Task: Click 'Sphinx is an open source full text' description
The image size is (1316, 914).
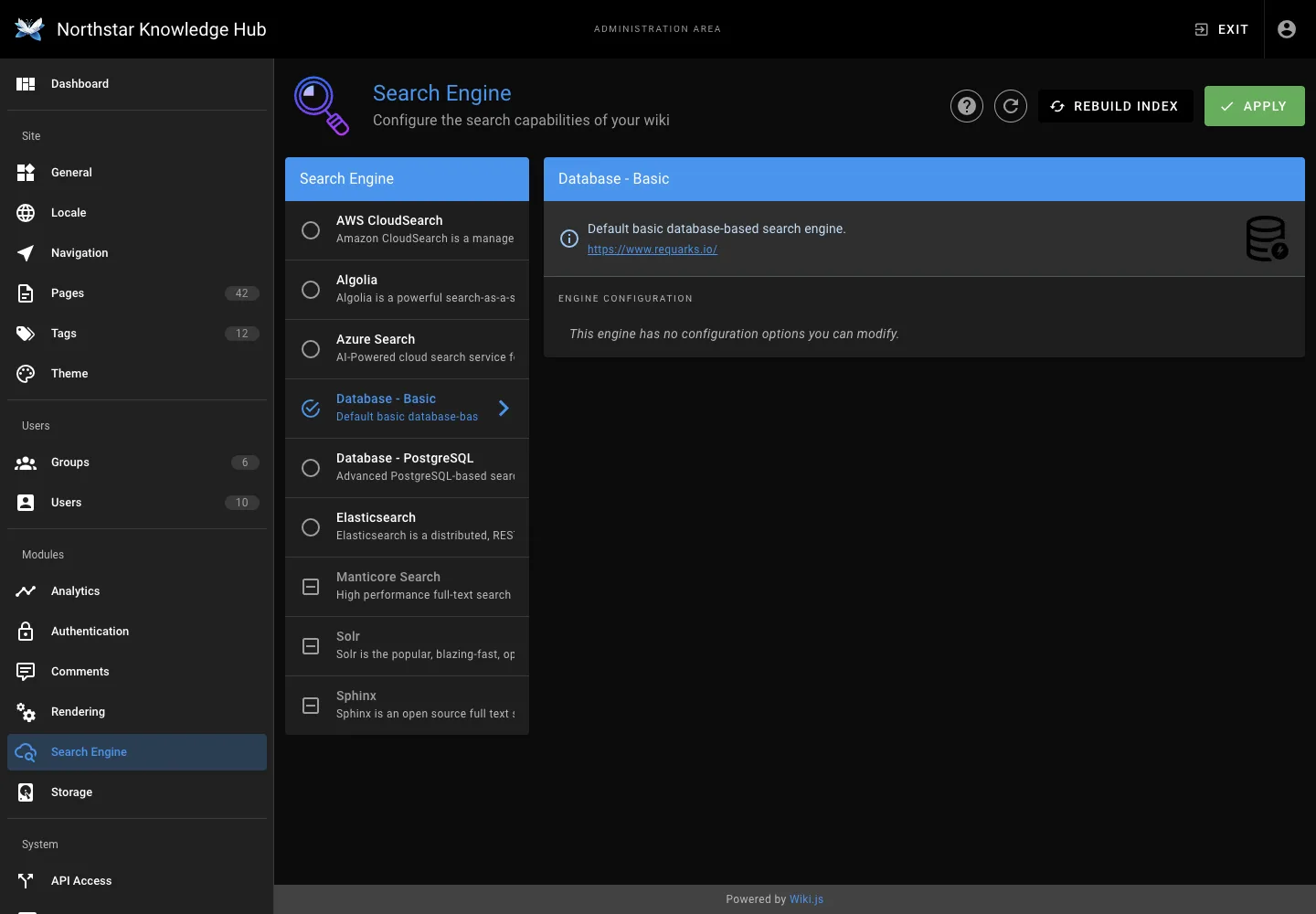Action: tap(426, 714)
